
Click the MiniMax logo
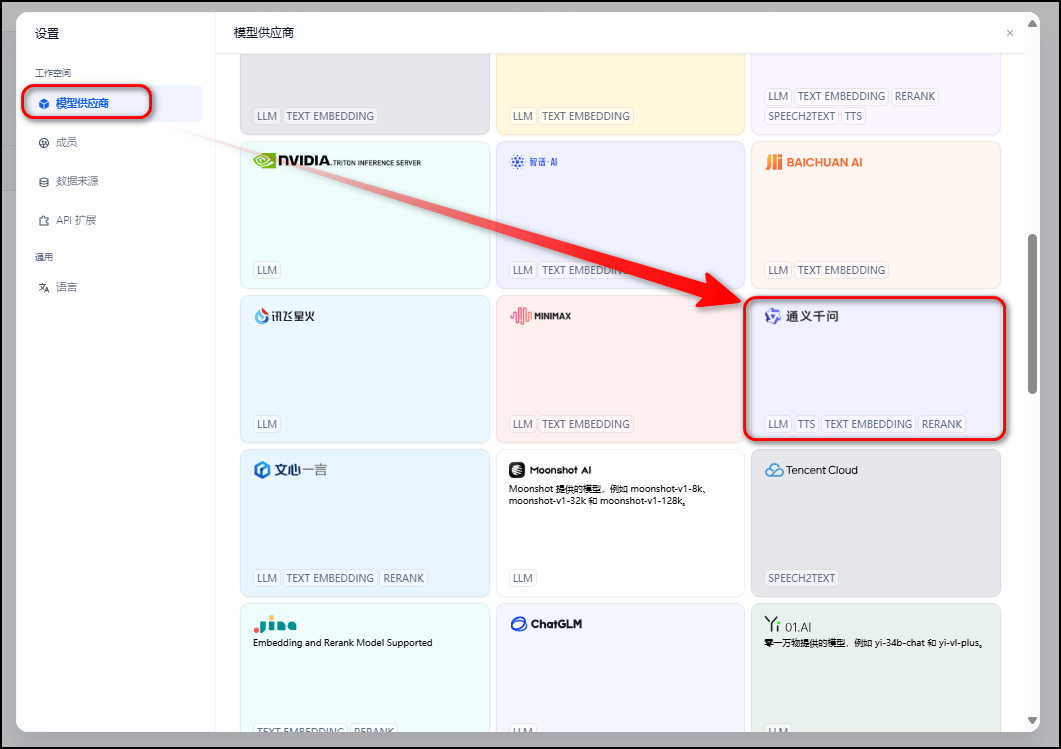tap(541, 316)
